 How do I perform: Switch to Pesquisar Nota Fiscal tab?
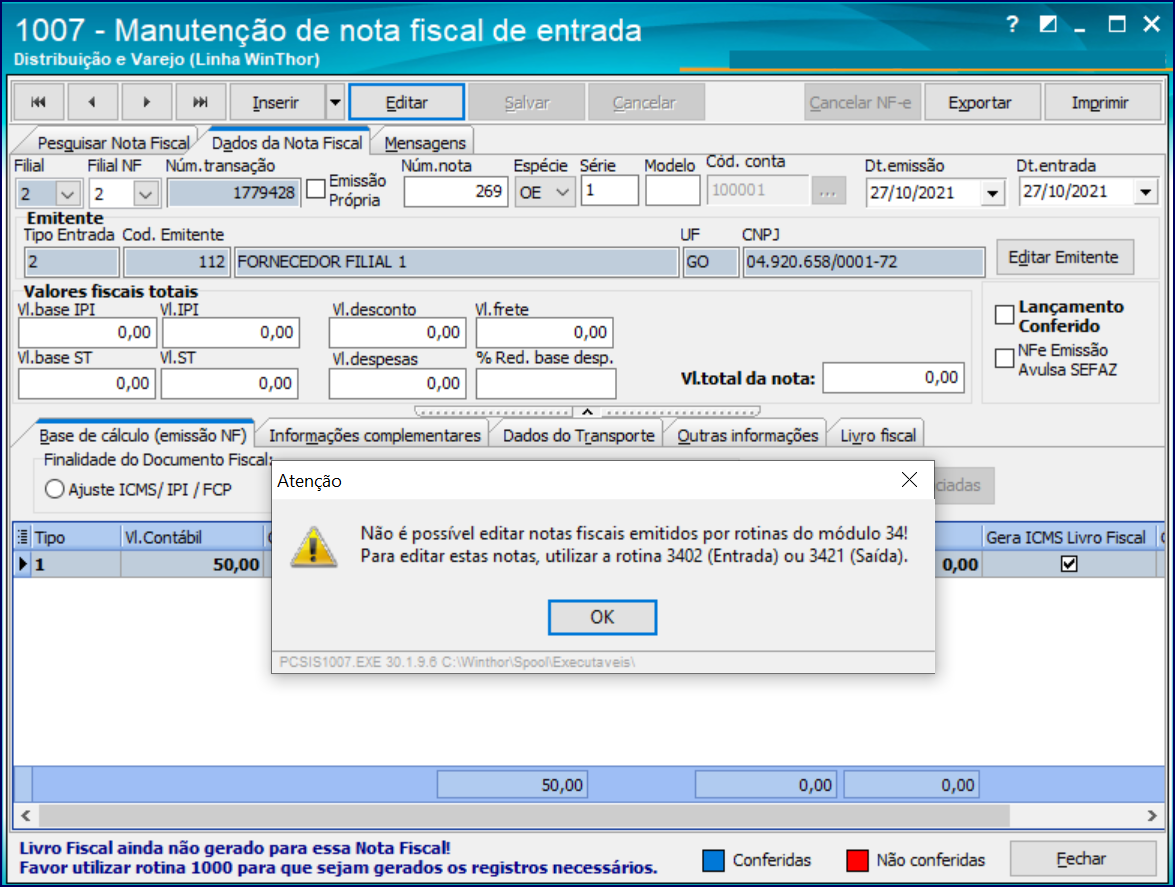pos(113,143)
